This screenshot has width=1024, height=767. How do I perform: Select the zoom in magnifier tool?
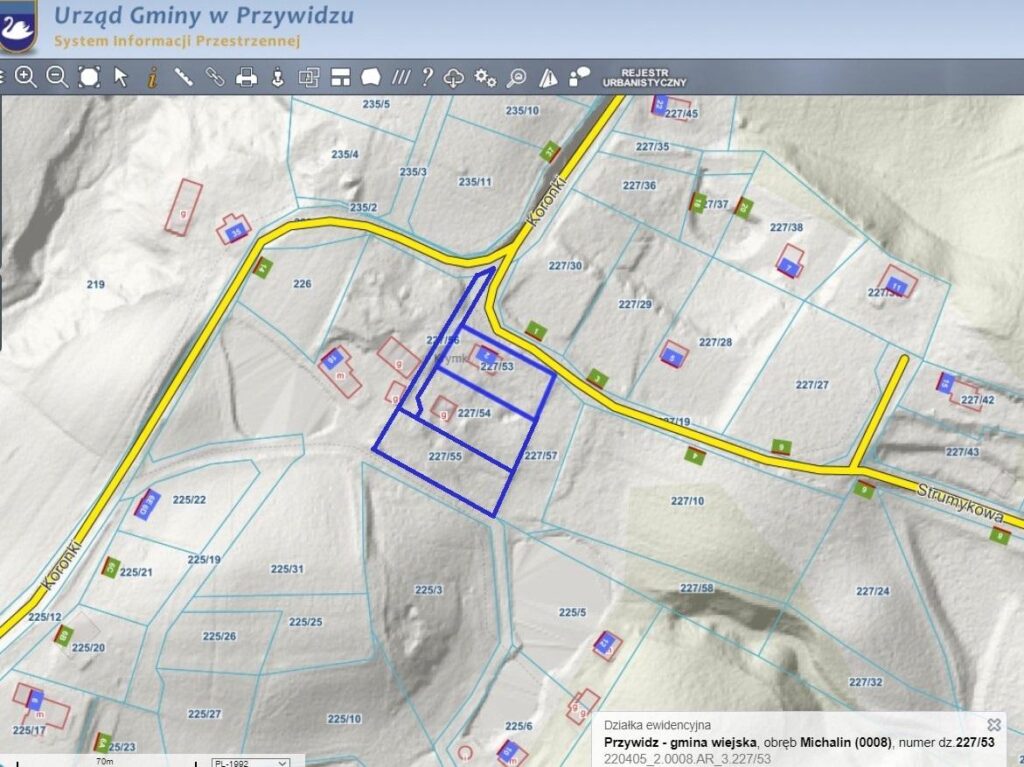point(25,77)
